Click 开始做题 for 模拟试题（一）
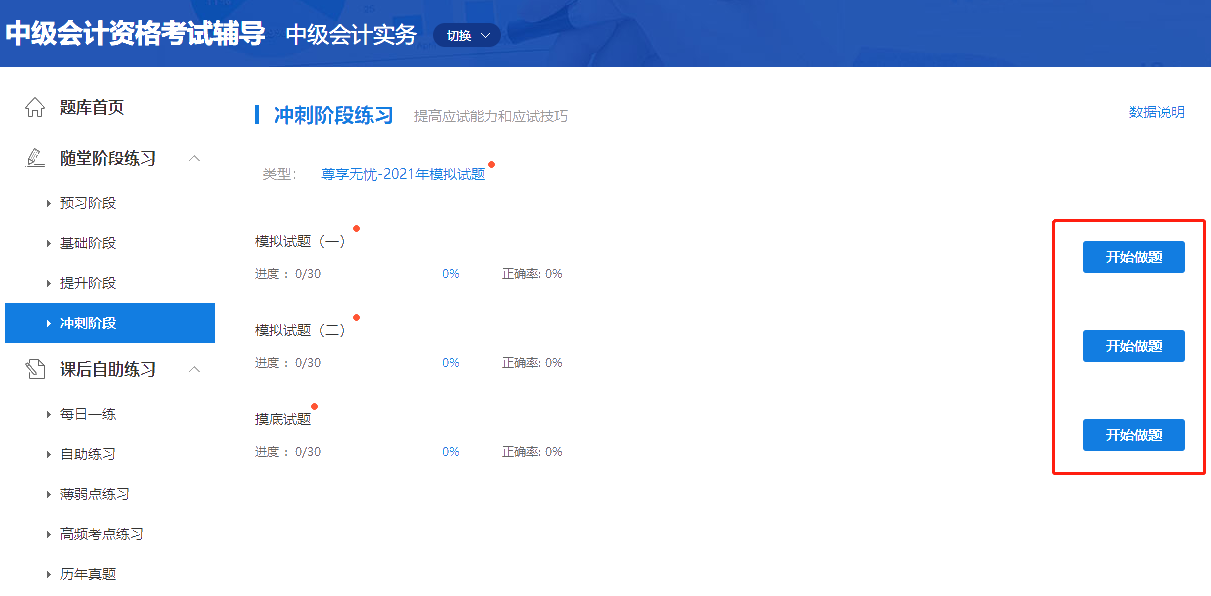Screen dimensions: 1211x596 click(x=1132, y=256)
